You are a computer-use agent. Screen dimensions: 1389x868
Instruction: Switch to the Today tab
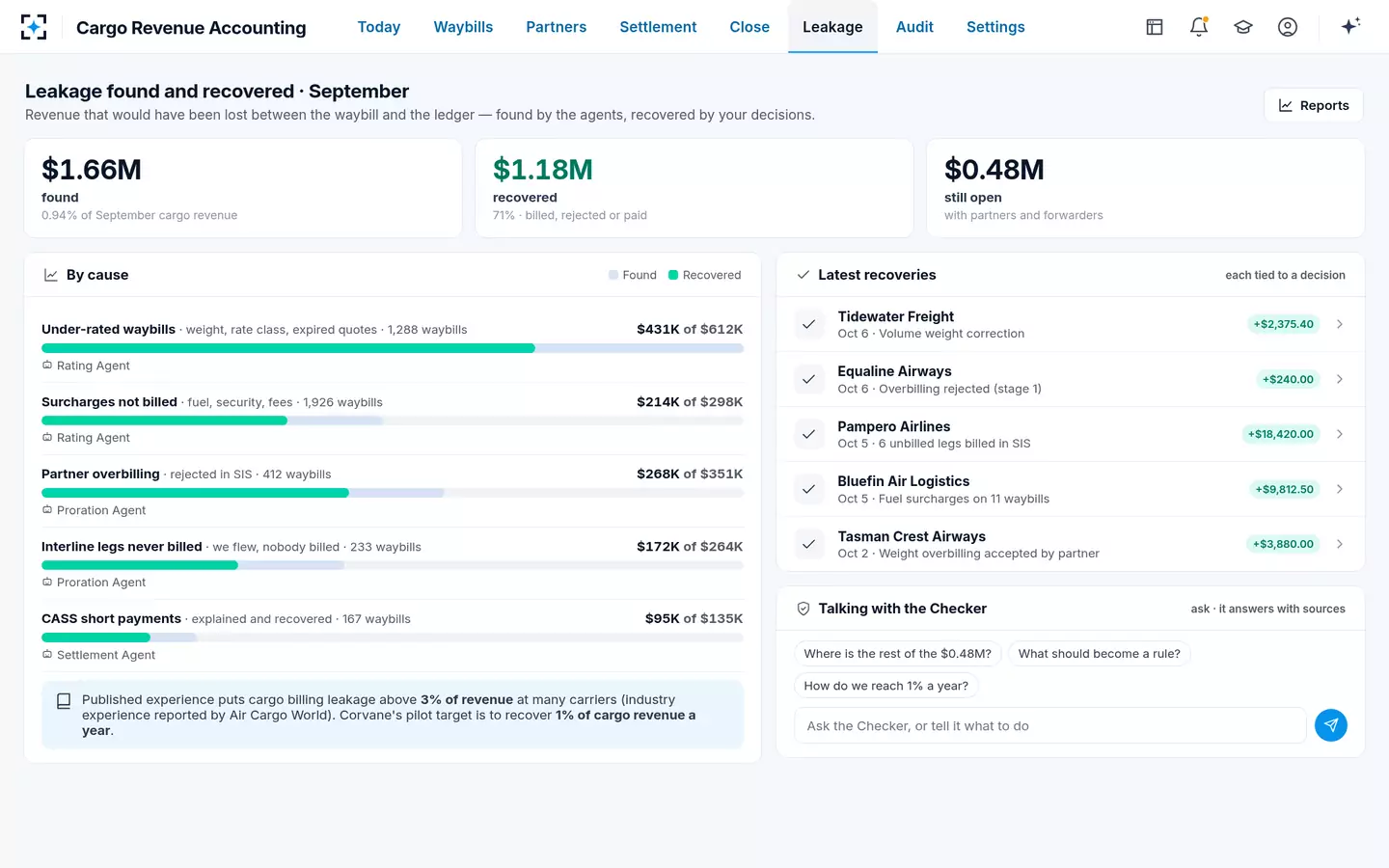pyautogui.click(x=379, y=27)
